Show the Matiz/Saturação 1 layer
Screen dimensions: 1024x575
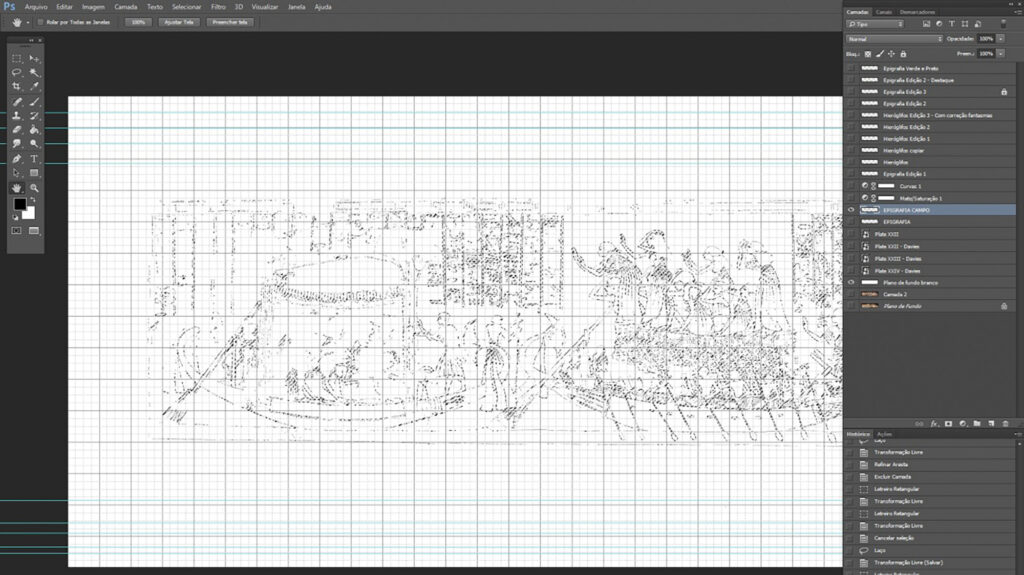[851, 198]
